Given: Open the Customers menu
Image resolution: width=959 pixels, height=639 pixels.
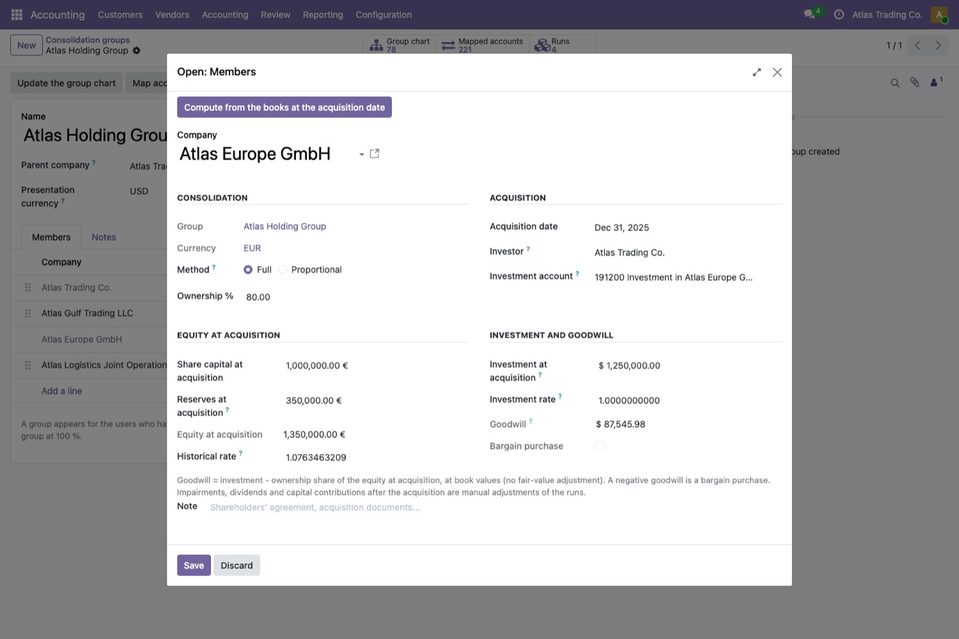Looking at the screenshot, I should tap(120, 15).
